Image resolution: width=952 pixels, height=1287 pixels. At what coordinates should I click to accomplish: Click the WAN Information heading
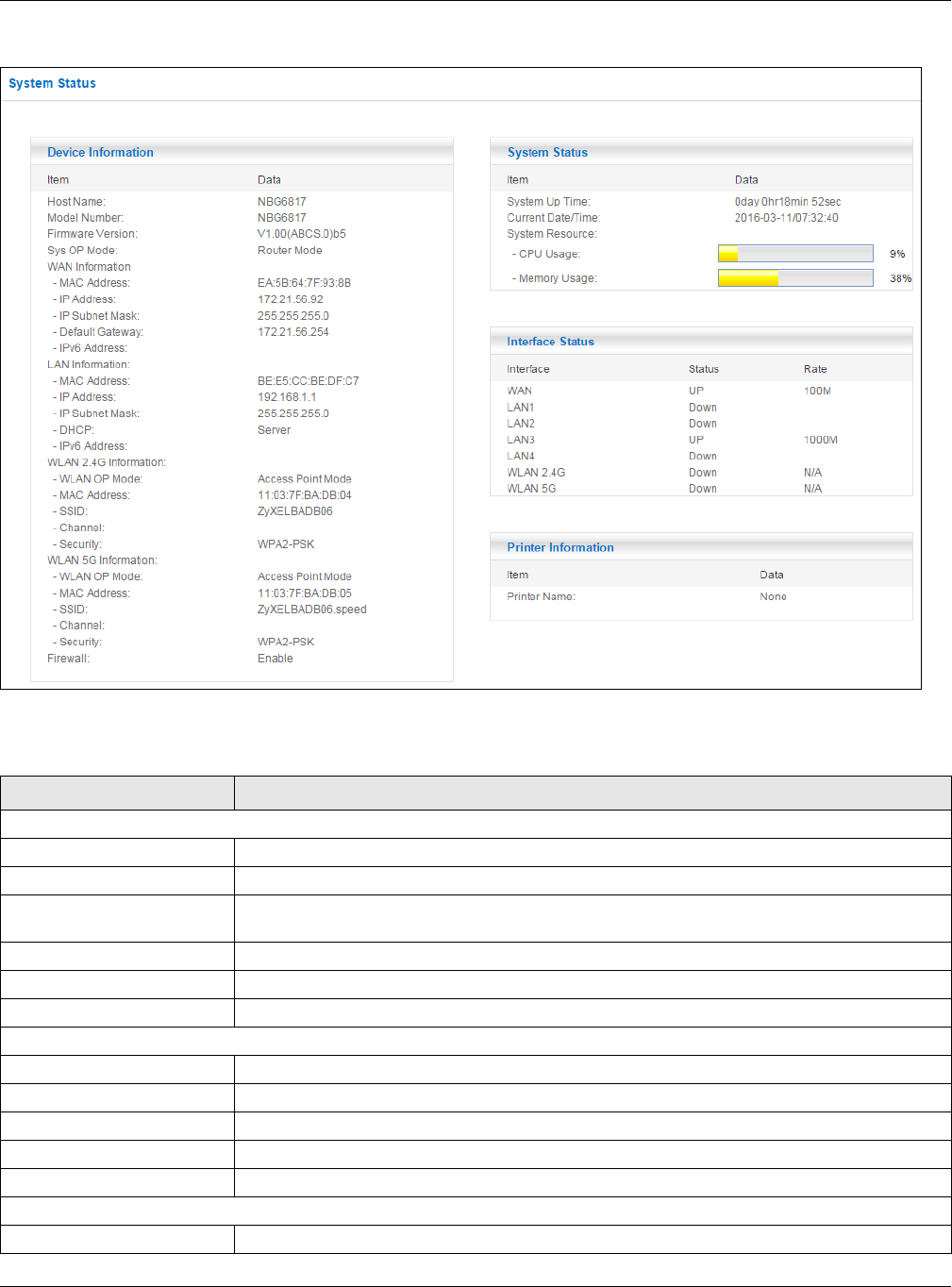click(89, 267)
